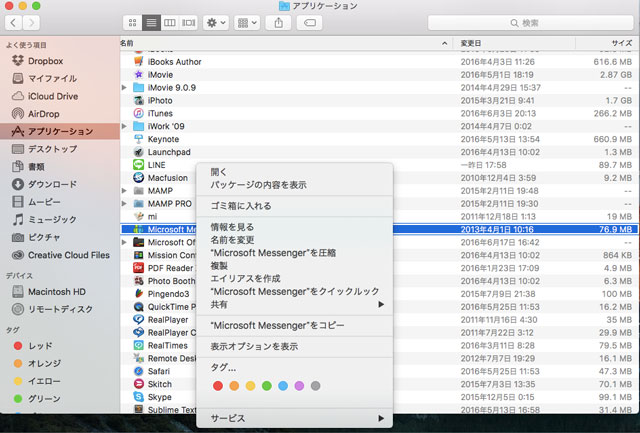Filter by レッド tag in sidebar

[x=60, y=346]
